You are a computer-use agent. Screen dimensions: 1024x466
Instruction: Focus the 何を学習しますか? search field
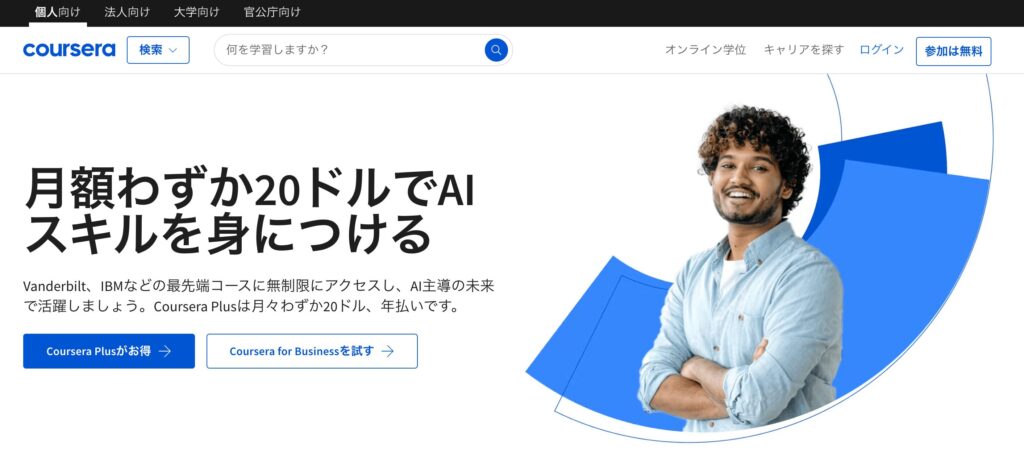(x=353, y=50)
